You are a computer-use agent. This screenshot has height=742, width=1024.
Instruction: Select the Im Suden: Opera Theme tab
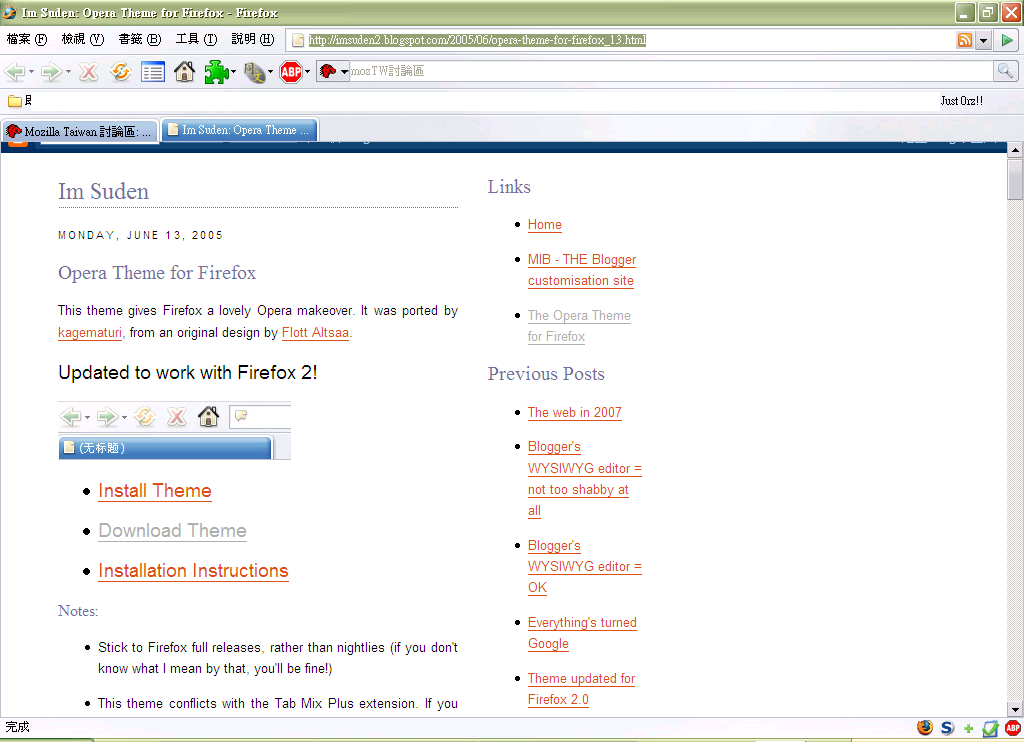[x=239, y=130]
